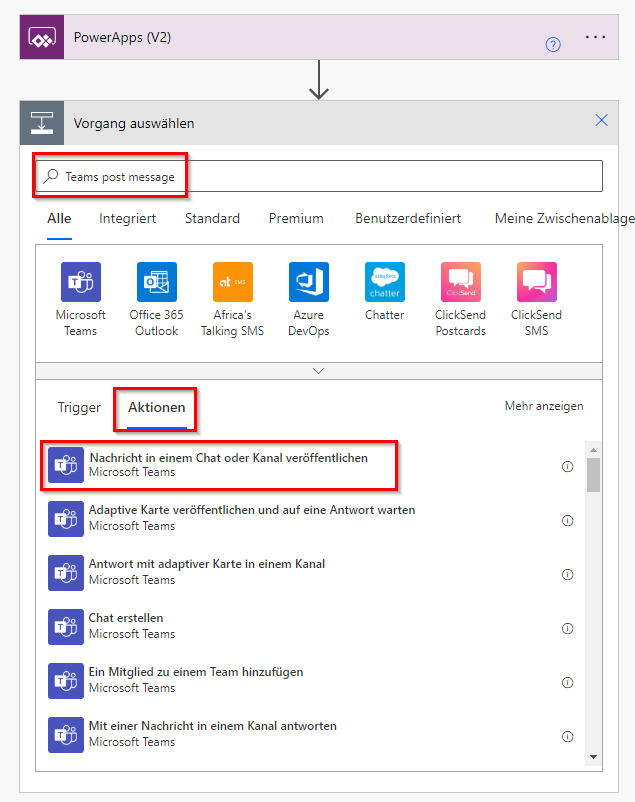Close the Vorgang auswählen panel
The image size is (635, 802).
tap(601, 120)
